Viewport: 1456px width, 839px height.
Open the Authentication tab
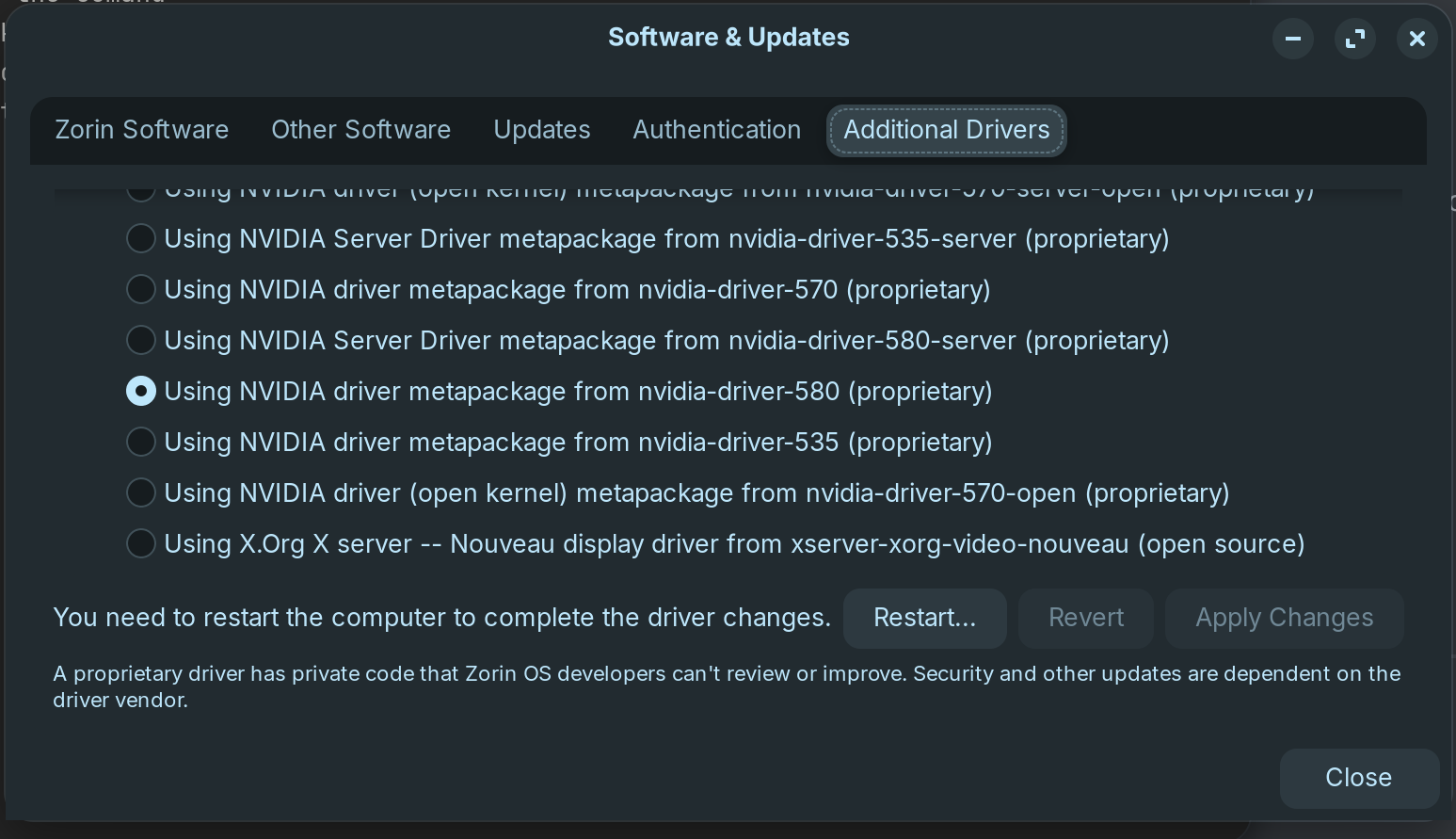pos(716,130)
